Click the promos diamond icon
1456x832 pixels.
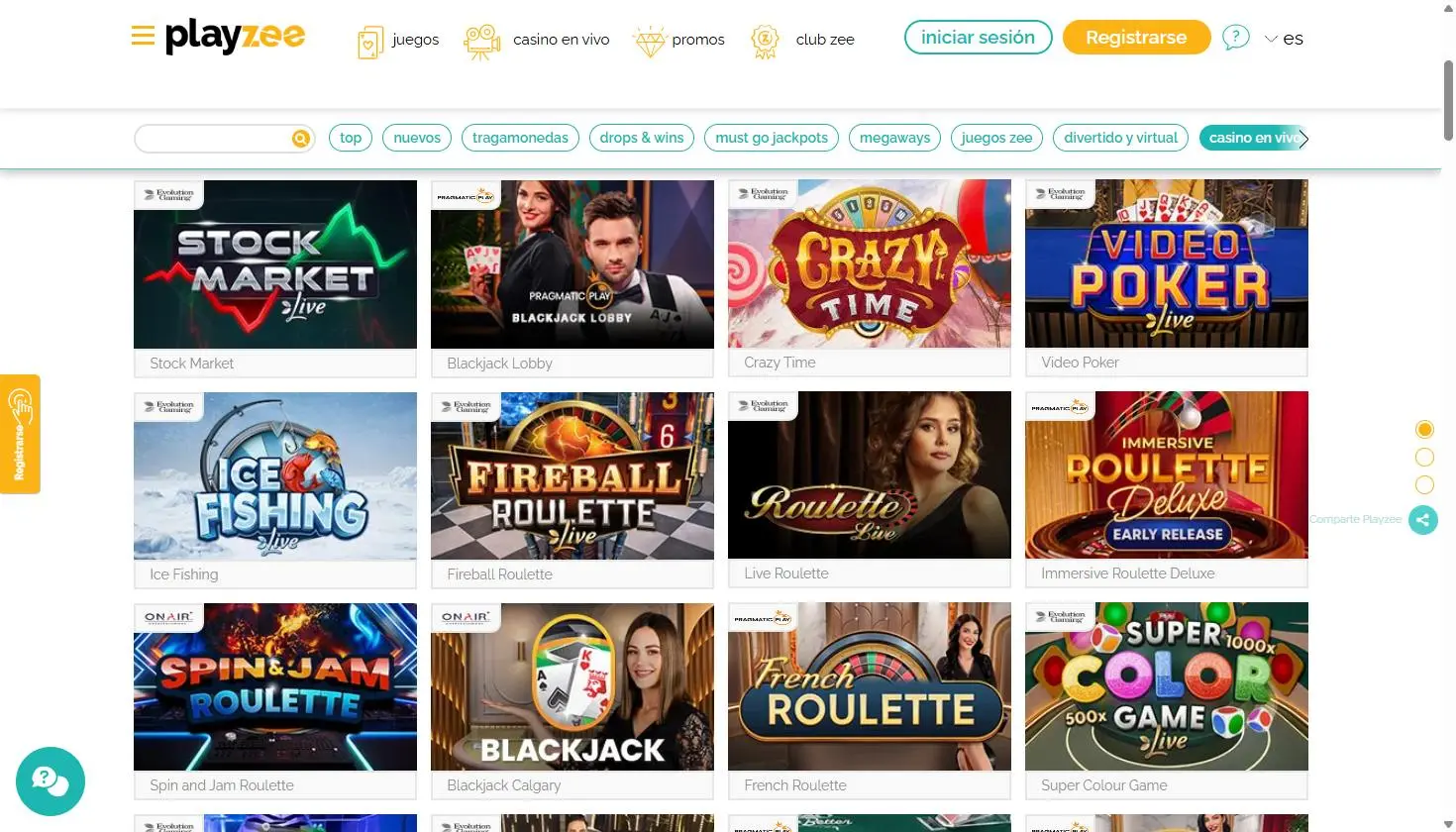[x=650, y=42]
